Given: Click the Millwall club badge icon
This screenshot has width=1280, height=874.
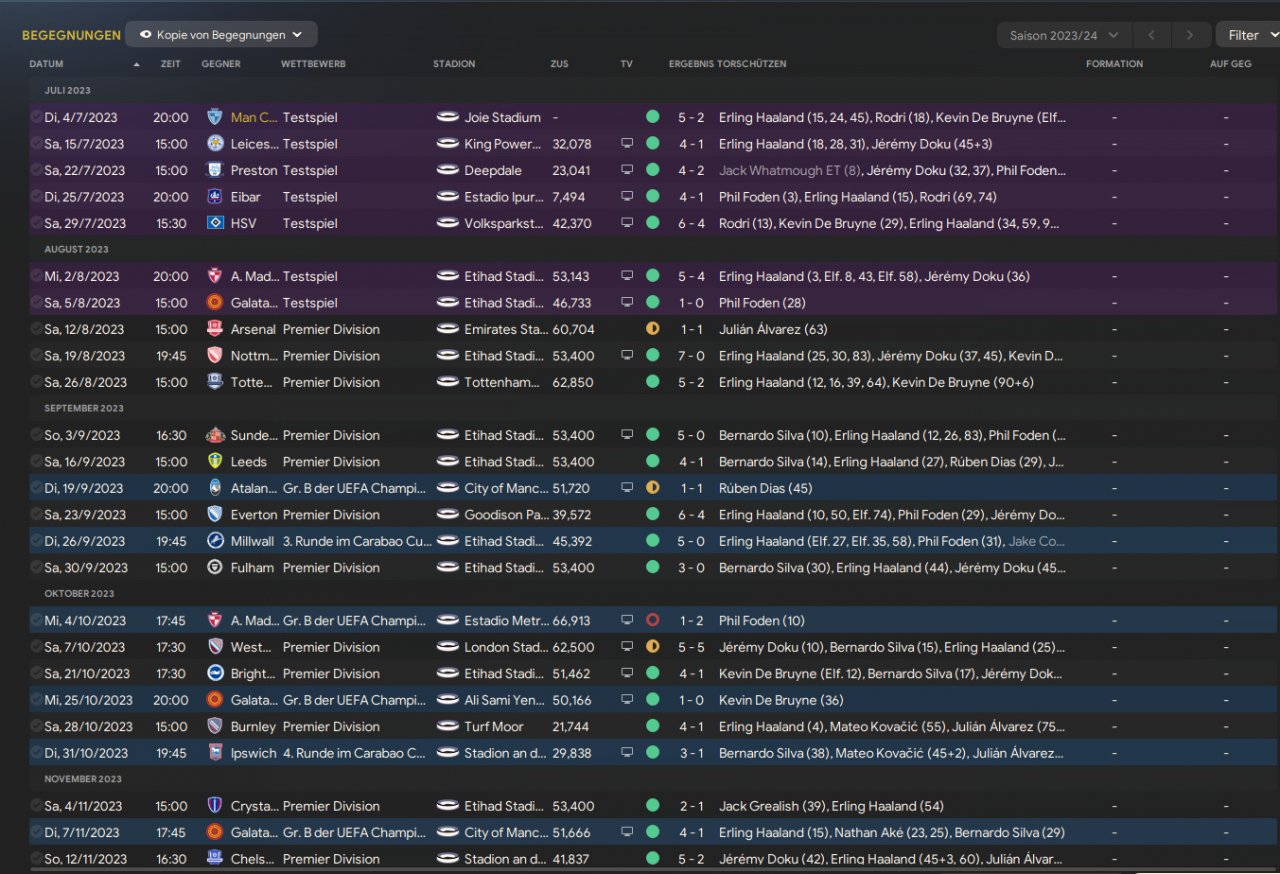Looking at the screenshot, I should click(x=214, y=541).
